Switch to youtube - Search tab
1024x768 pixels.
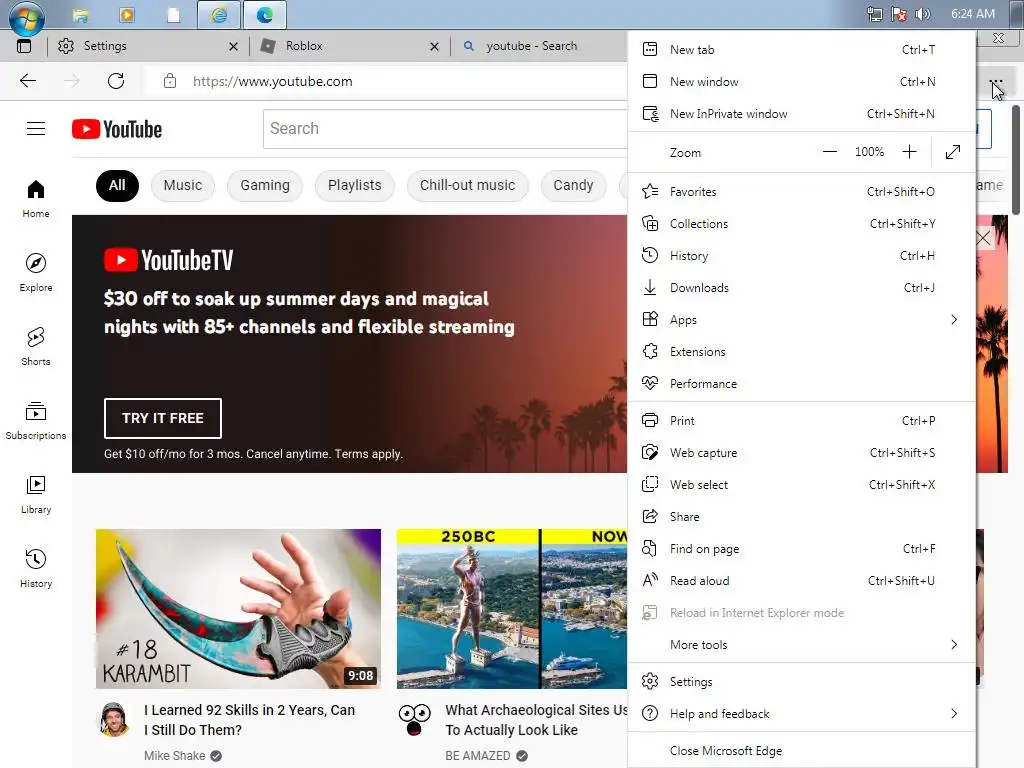(539, 46)
